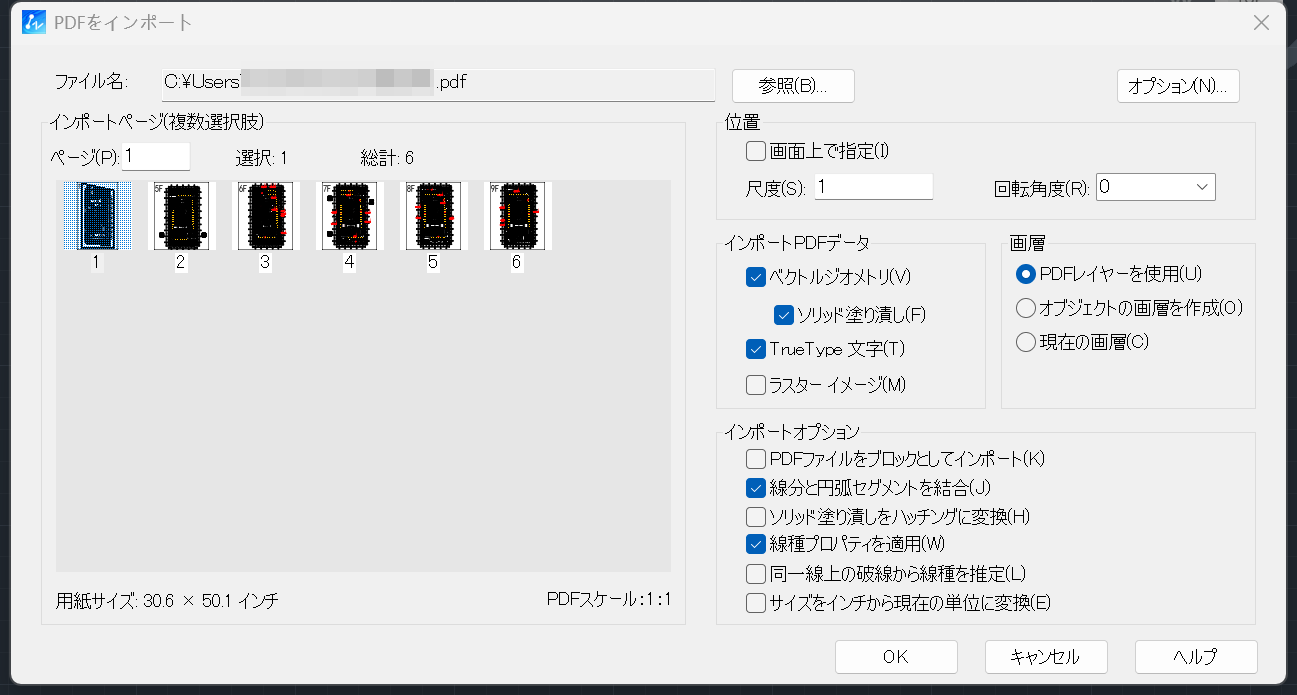This screenshot has height=695, width=1297.
Task: Click the ファイル名 file path field
Action: point(439,84)
